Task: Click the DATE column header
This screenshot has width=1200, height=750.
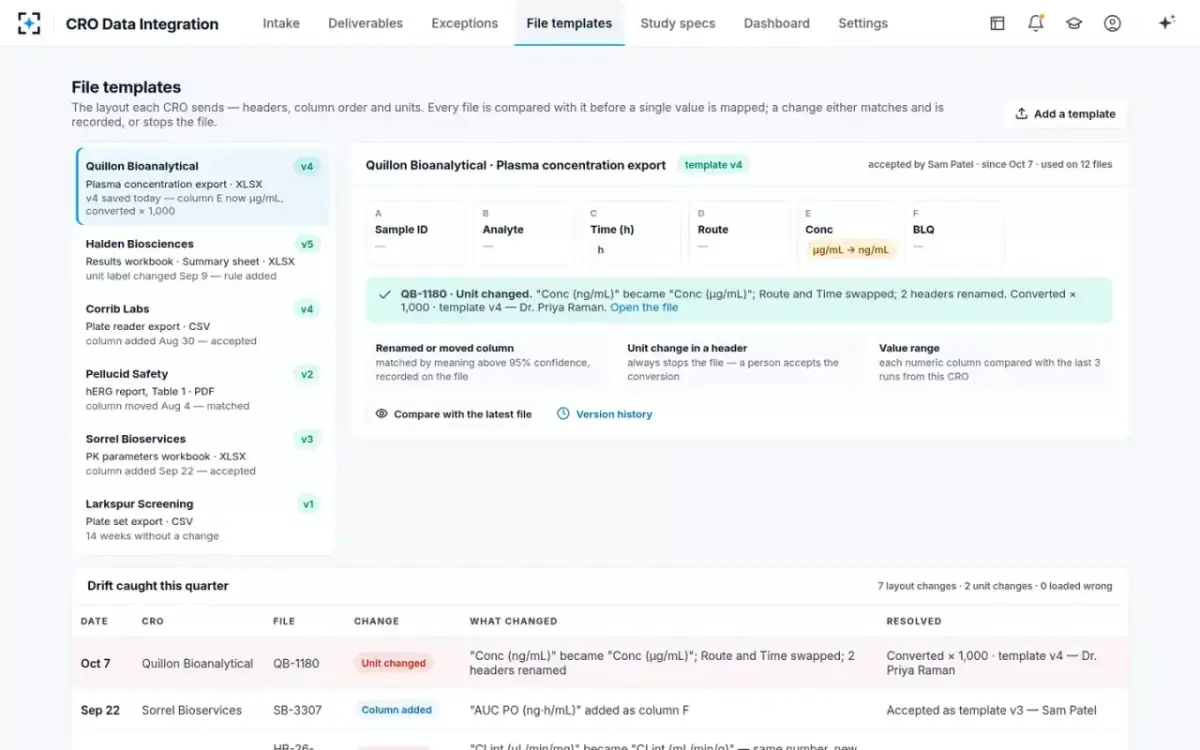Action: 94,621
